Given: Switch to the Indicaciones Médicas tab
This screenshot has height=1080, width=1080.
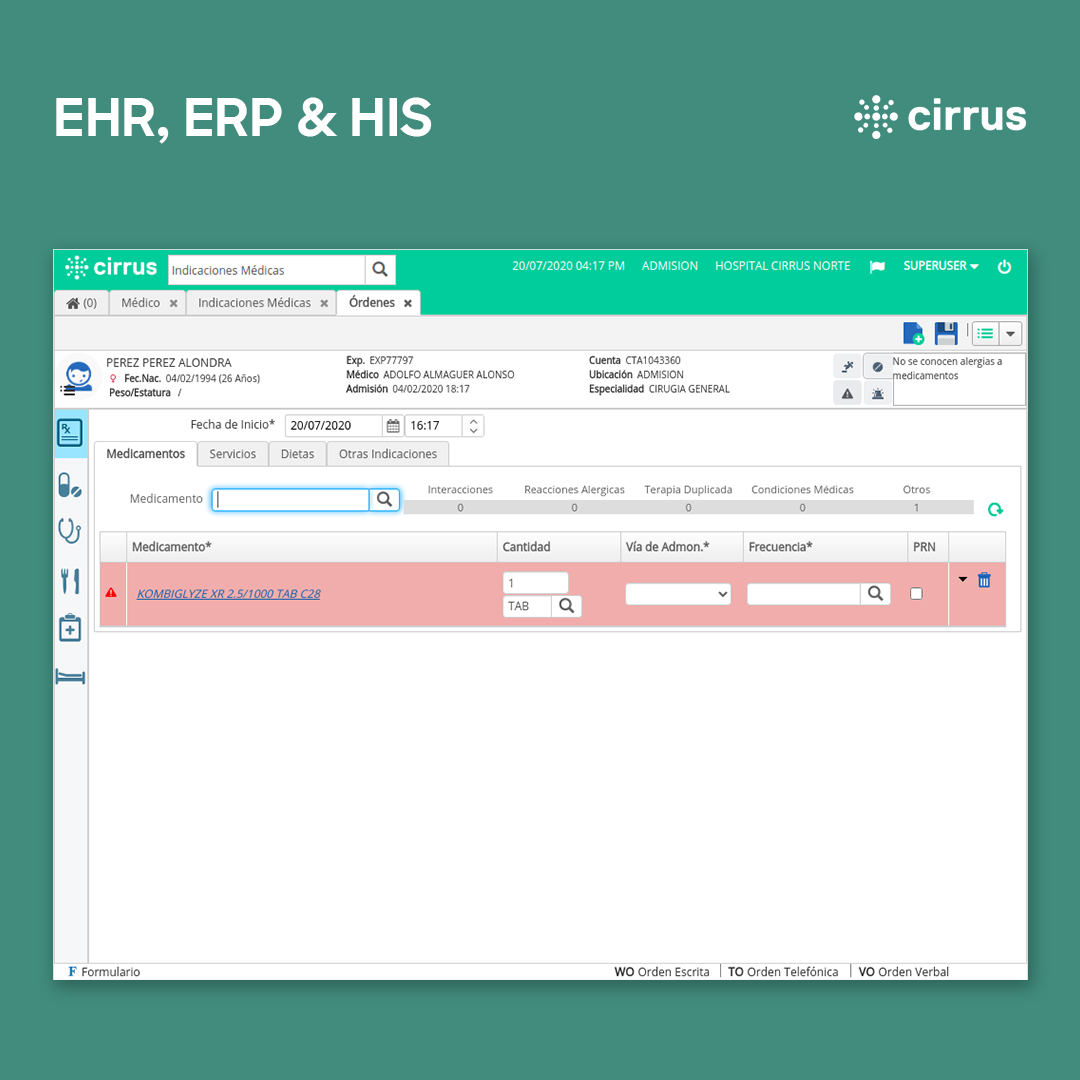Looking at the screenshot, I should (254, 303).
